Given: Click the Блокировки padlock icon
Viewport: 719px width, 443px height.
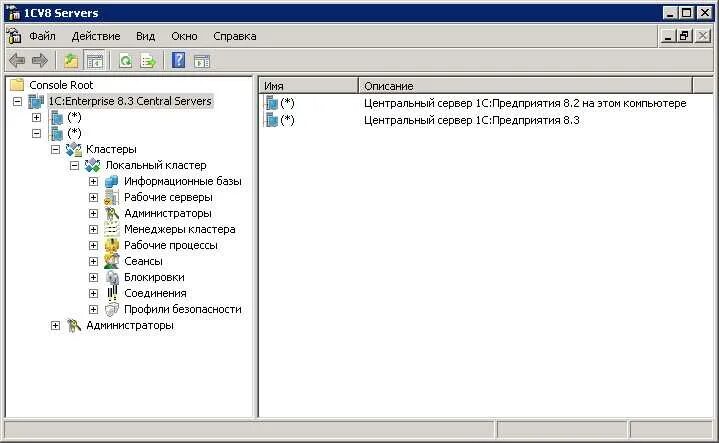Looking at the screenshot, I should pyautogui.click(x=112, y=277).
